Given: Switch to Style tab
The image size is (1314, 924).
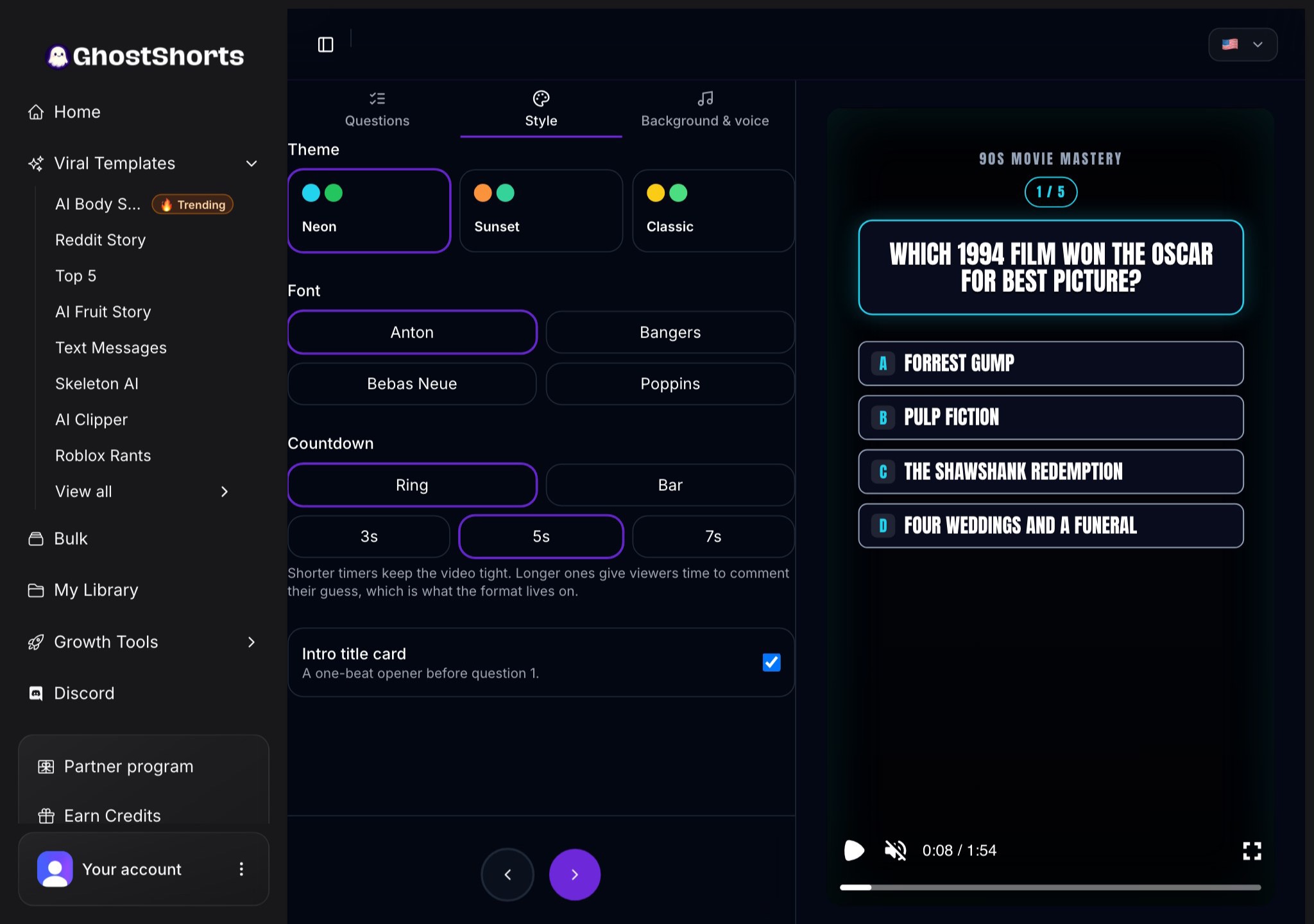Looking at the screenshot, I should click(541, 109).
